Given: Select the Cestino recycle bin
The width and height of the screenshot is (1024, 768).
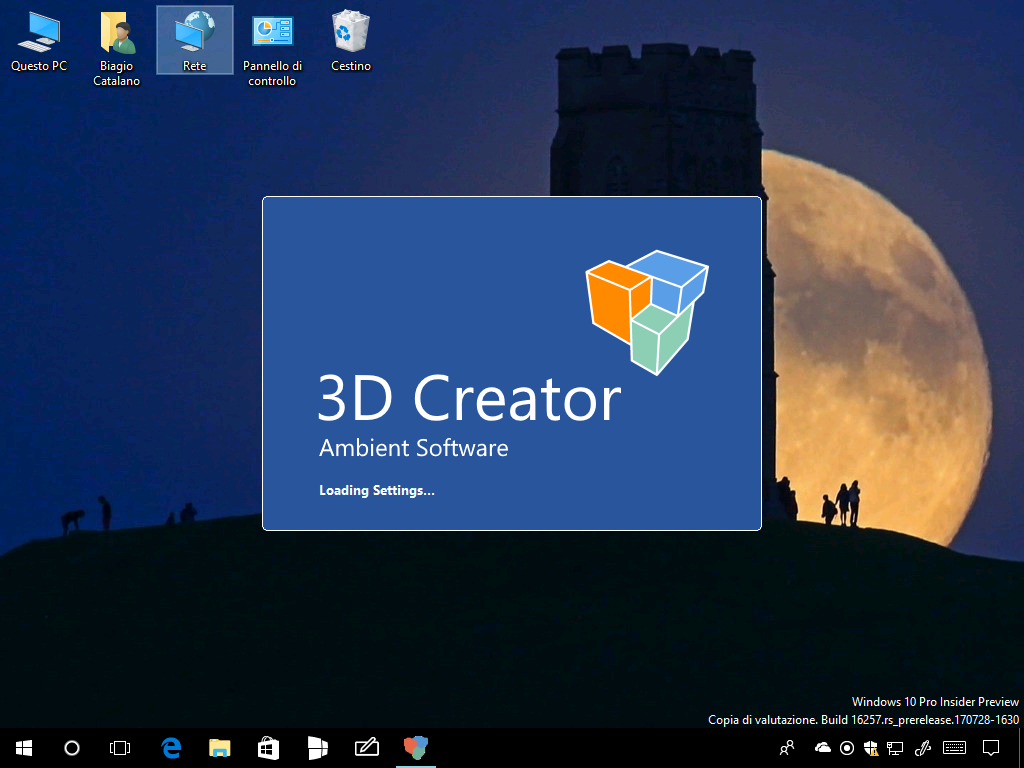Looking at the screenshot, I should point(351,40).
